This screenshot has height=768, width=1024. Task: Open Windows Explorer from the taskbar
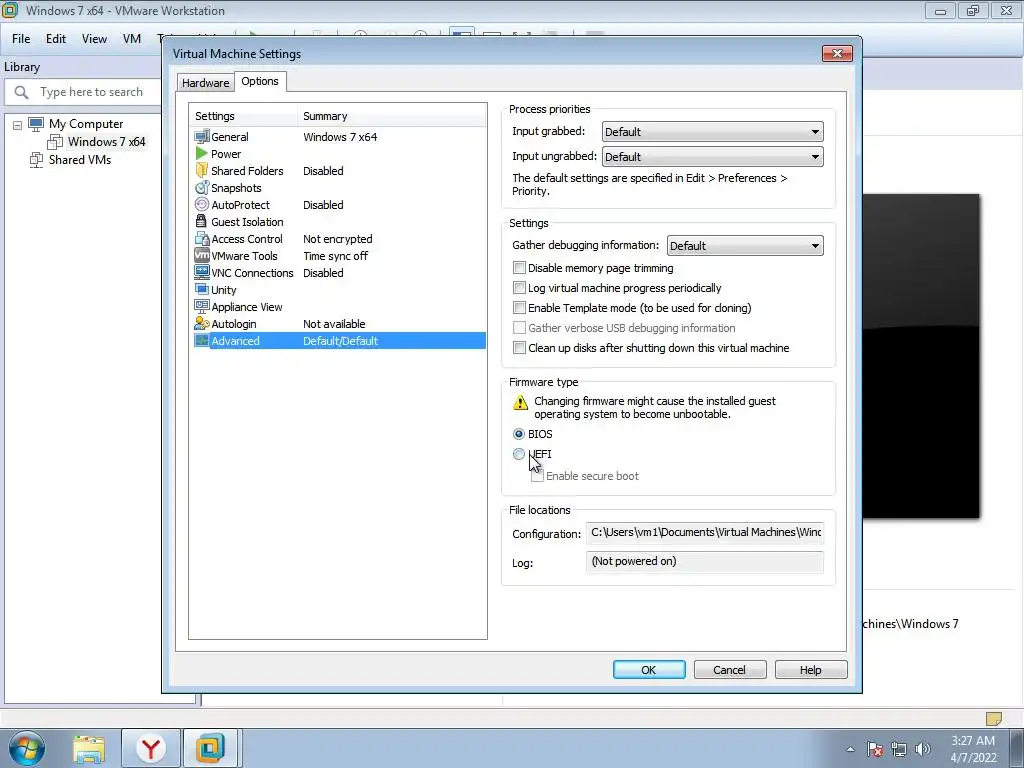pyautogui.click(x=89, y=749)
